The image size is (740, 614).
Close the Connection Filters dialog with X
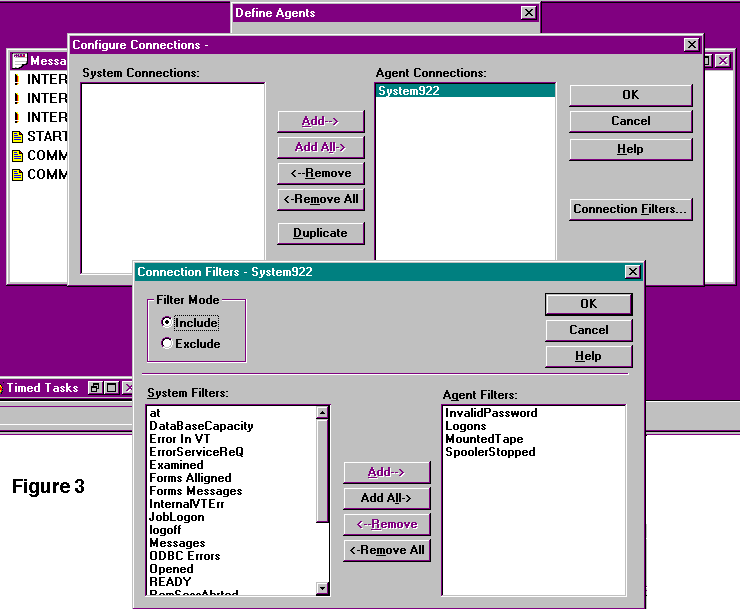click(x=632, y=272)
